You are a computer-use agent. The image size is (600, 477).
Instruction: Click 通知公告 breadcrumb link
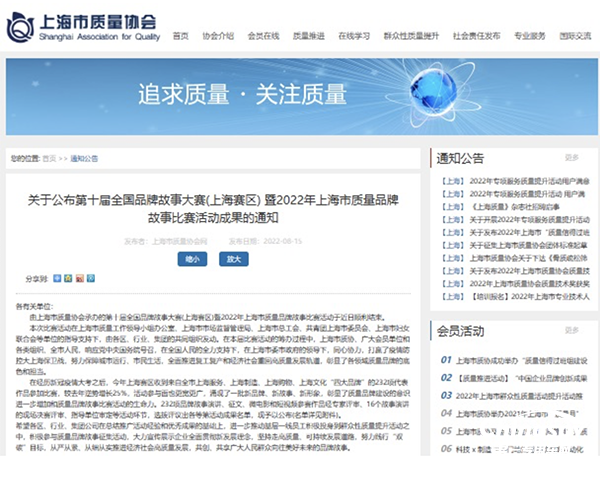pos(85,158)
